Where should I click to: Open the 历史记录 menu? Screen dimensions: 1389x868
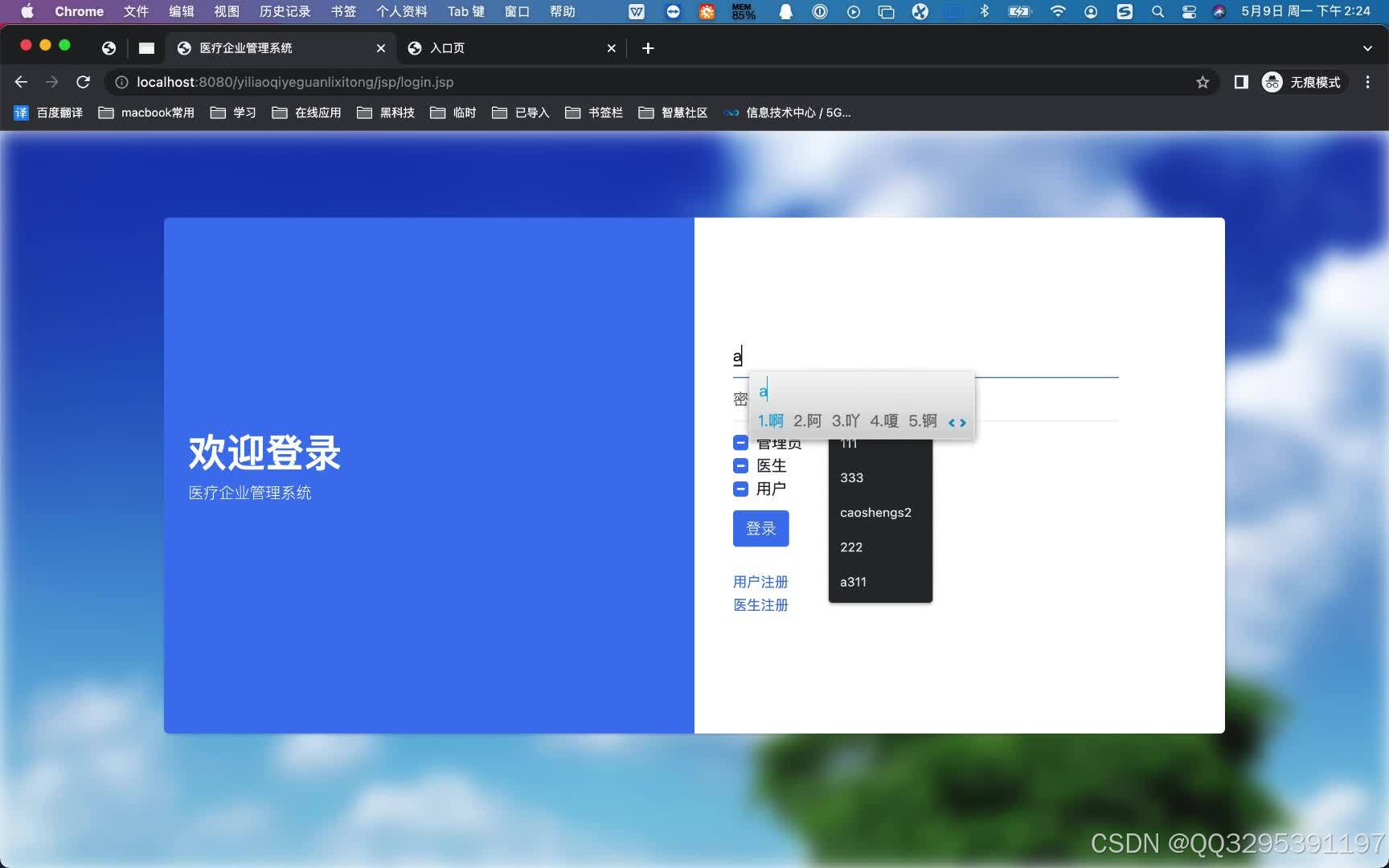point(285,11)
